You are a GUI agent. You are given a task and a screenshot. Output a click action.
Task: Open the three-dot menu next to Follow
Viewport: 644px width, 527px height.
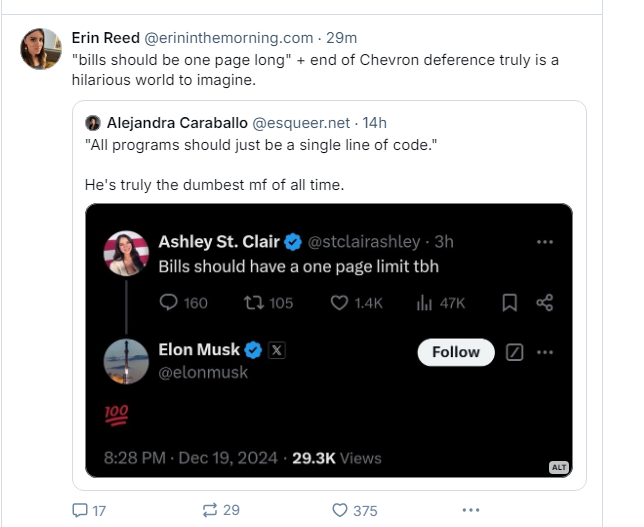(x=544, y=352)
